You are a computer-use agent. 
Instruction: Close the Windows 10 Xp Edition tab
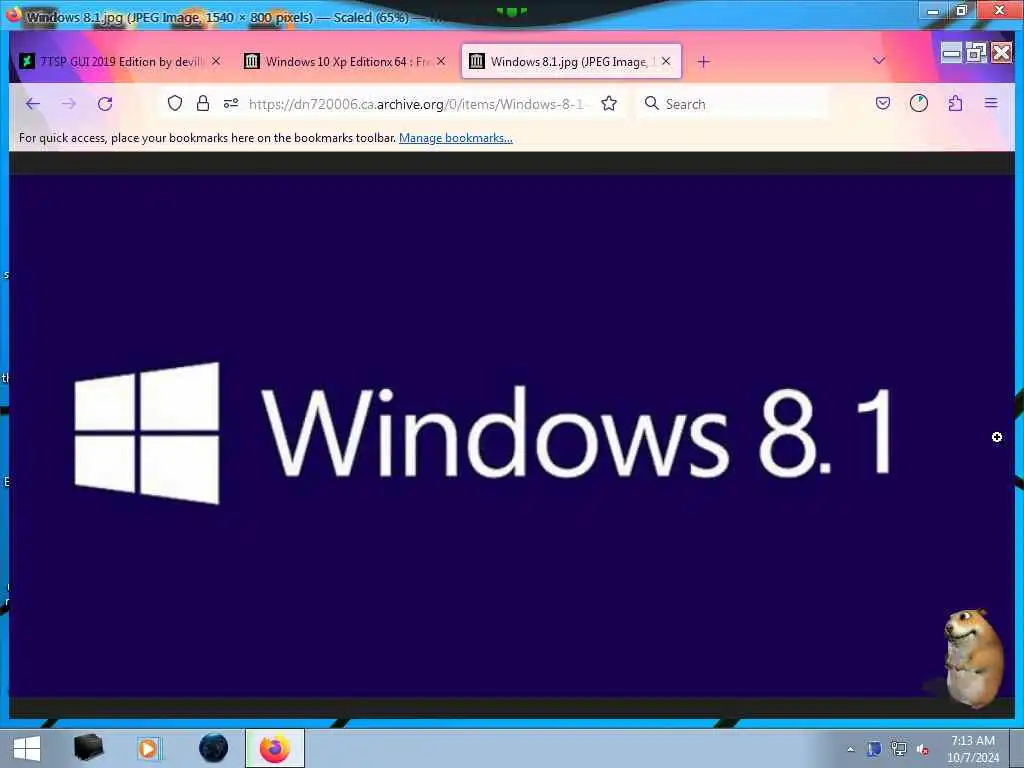coord(441,61)
